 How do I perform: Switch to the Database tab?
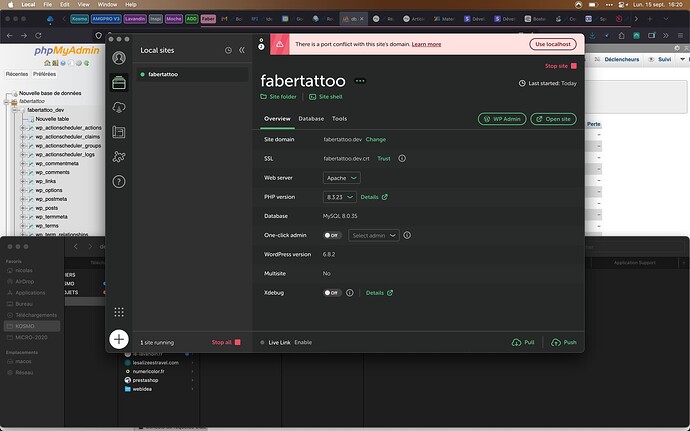(311, 118)
